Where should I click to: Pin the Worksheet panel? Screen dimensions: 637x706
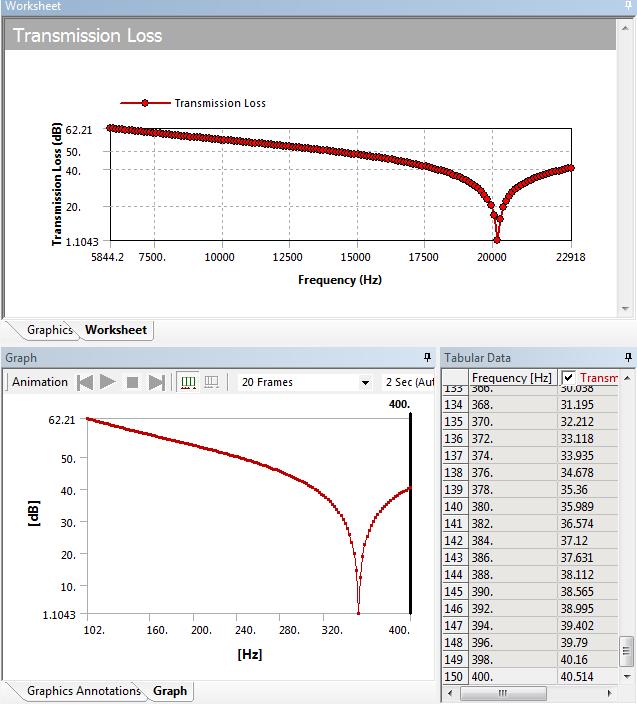coord(628,5)
